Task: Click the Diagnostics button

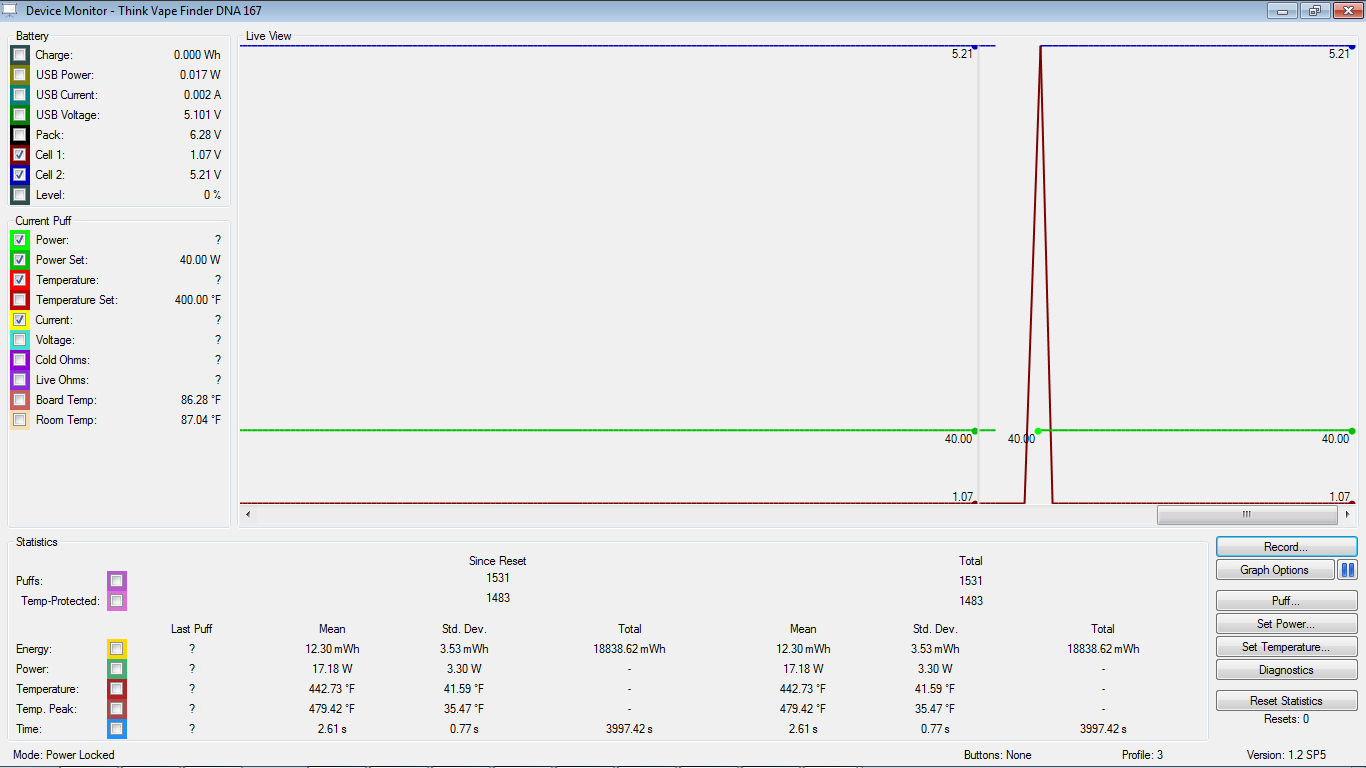Action: tap(1286, 670)
